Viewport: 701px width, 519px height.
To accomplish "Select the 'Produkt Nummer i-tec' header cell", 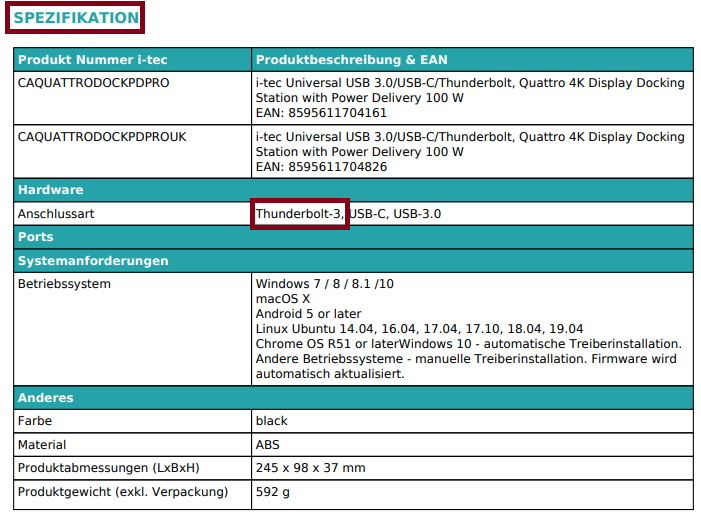I will 132,60.
